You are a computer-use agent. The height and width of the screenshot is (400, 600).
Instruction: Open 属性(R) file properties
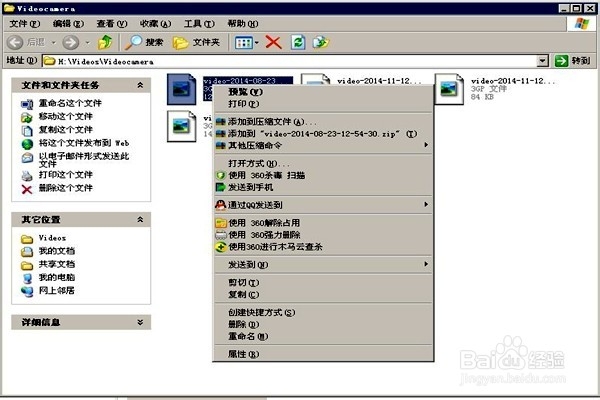(x=323, y=354)
